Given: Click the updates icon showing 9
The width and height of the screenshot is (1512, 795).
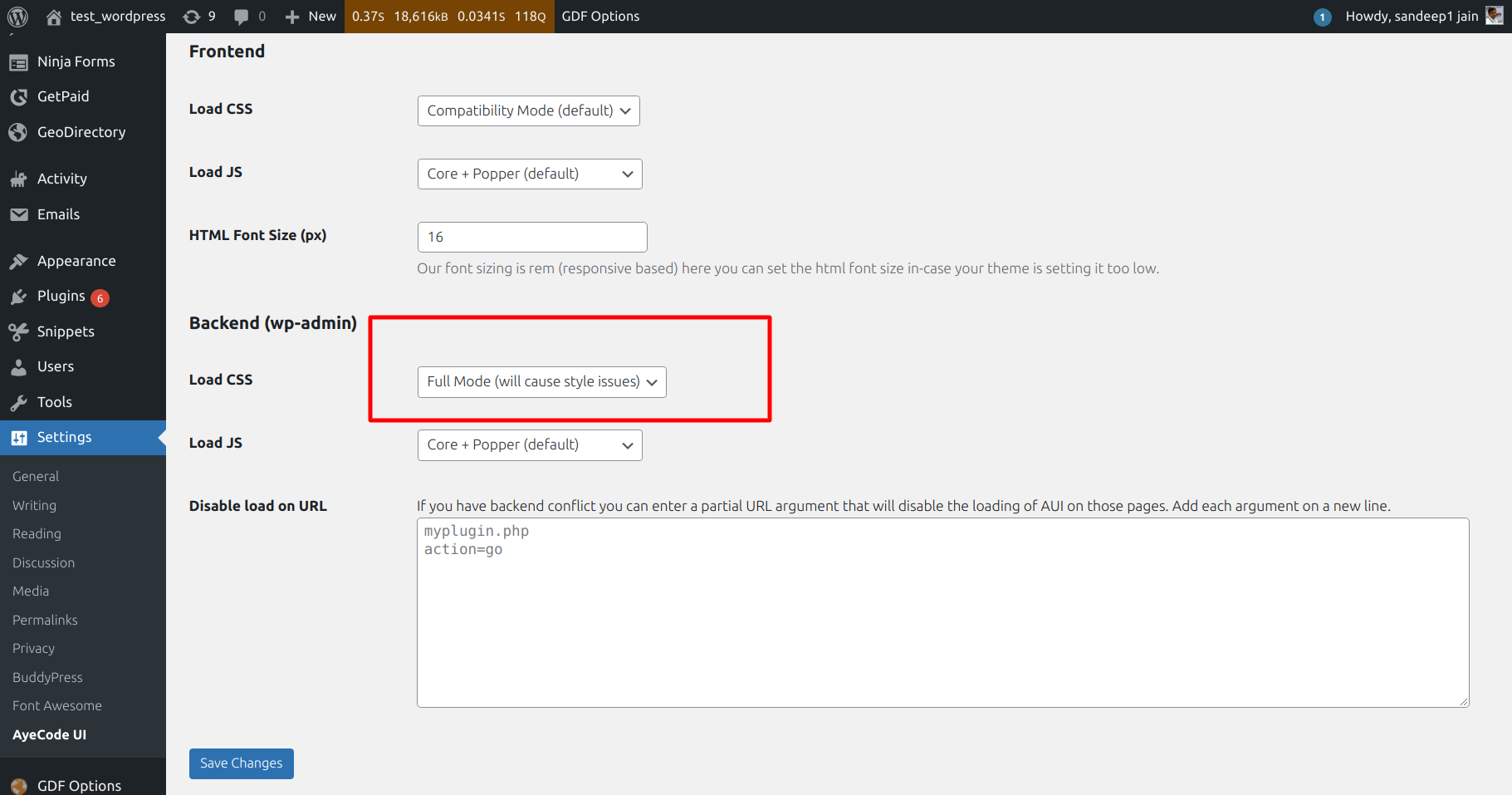Looking at the screenshot, I should pyautogui.click(x=191, y=17).
